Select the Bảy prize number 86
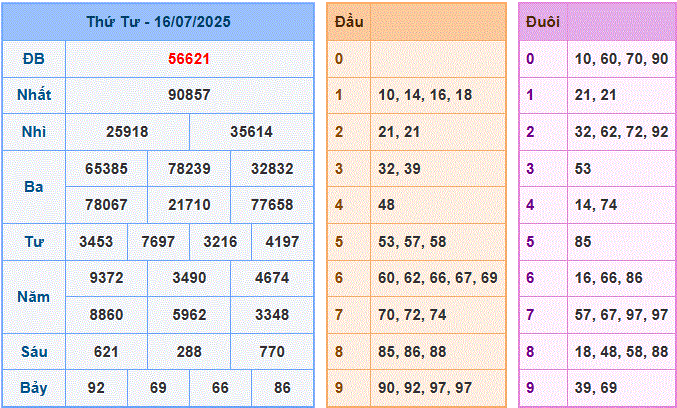Viewport: 677px width, 408px height. coord(282,388)
